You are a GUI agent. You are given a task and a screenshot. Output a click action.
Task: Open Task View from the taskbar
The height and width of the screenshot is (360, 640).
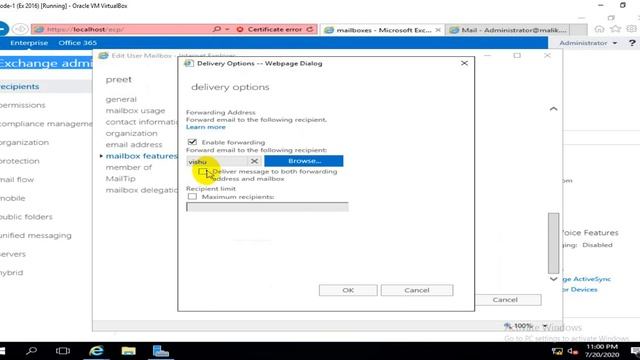click(63, 351)
